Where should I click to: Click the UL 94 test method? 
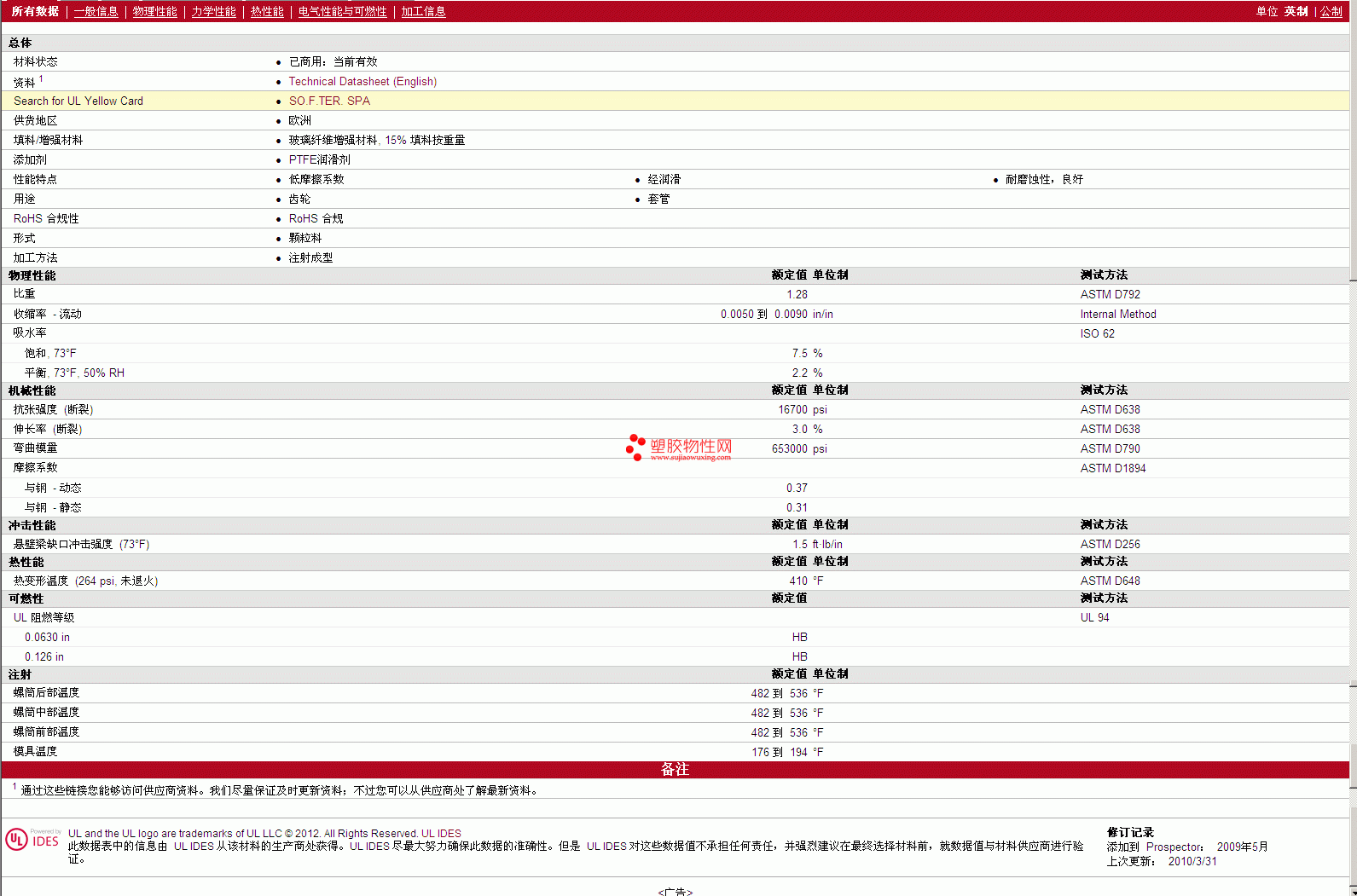pos(1094,617)
